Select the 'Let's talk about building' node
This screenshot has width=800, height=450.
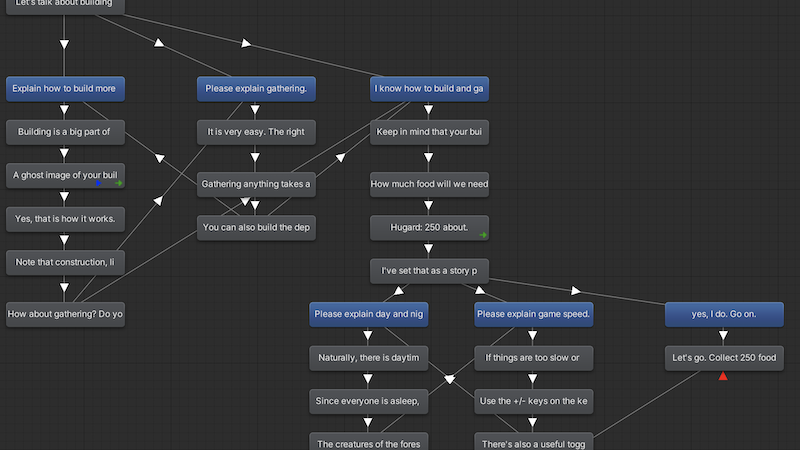[x=65, y=5]
